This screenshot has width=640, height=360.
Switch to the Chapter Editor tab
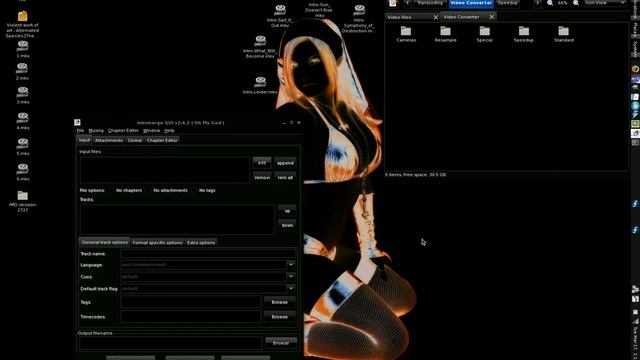(x=162, y=140)
